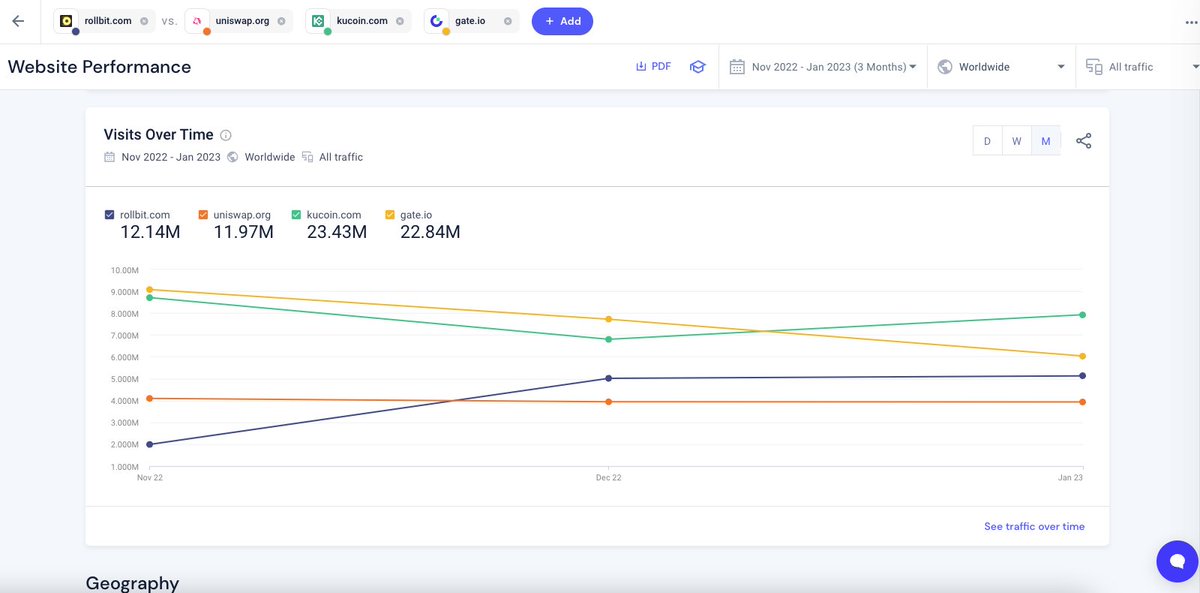Screen dimensions: 1200x593
Task: Switch chart to weekly view W
Action: point(1016,141)
